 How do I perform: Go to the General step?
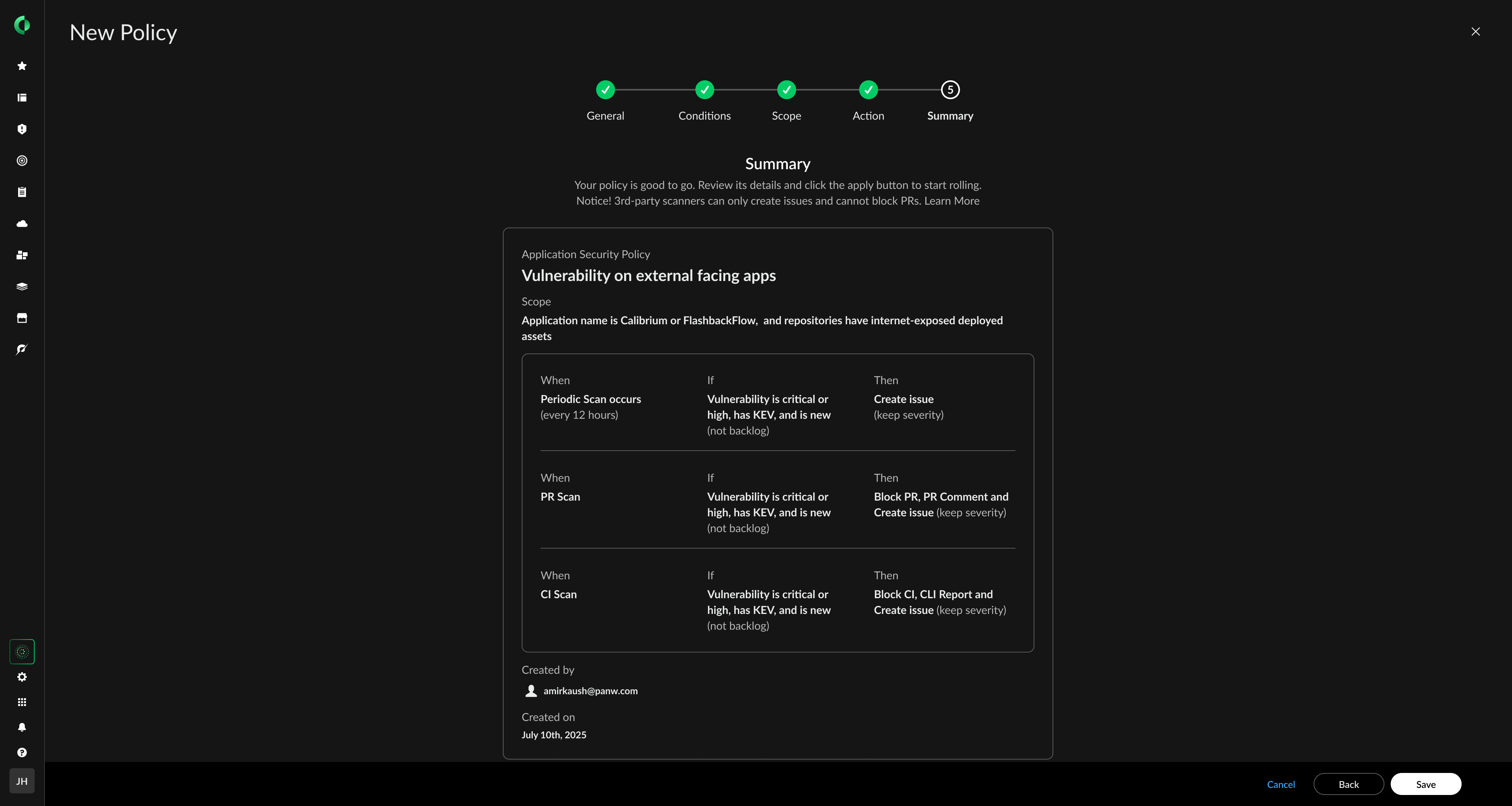click(x=605, y=90)
